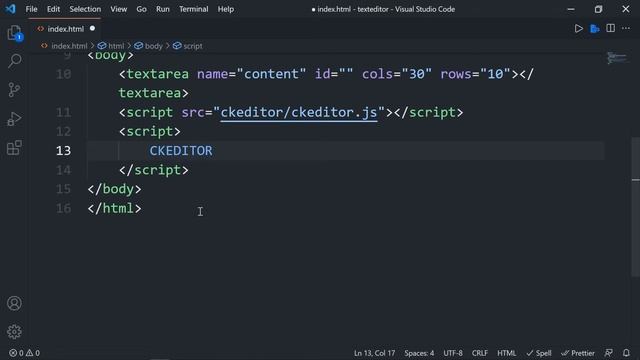640x360 pixels.
Task: Open the Terminal menu
Action: pos(193,9)
